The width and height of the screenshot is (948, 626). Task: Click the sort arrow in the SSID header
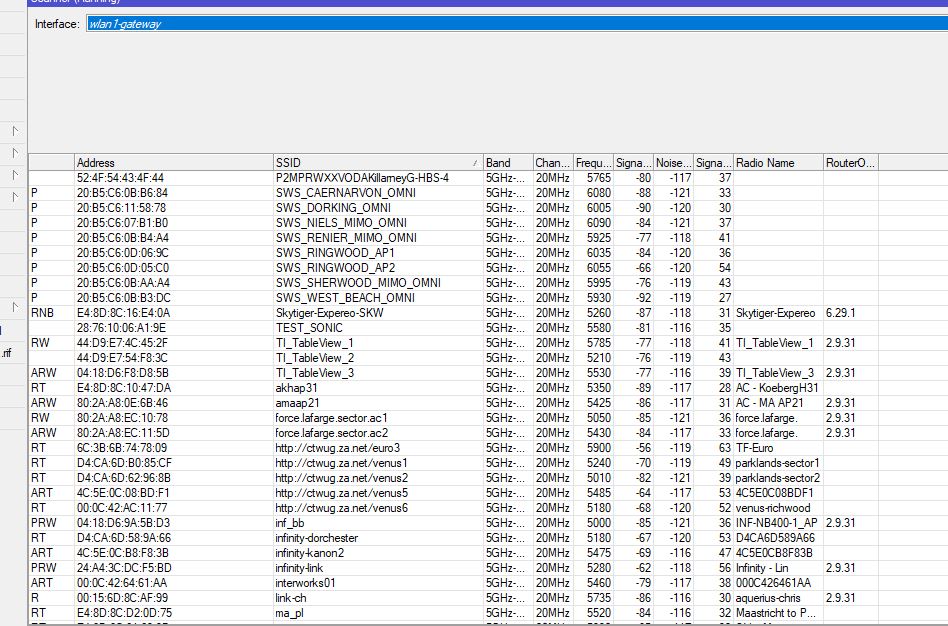474,162
